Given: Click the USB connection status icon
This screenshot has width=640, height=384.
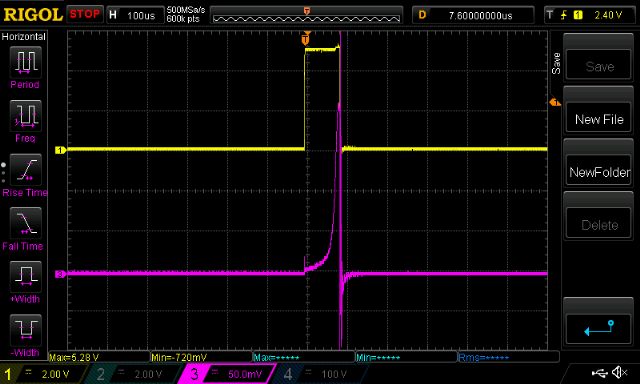Looking at the screenshot, I should tap(600, 373).
